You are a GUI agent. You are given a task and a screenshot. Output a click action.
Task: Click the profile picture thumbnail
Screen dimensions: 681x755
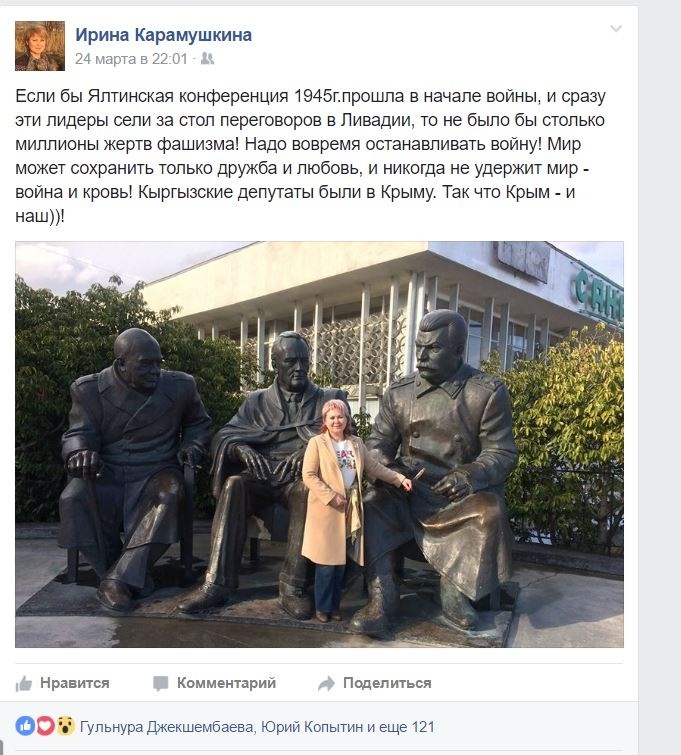[39, 46]
